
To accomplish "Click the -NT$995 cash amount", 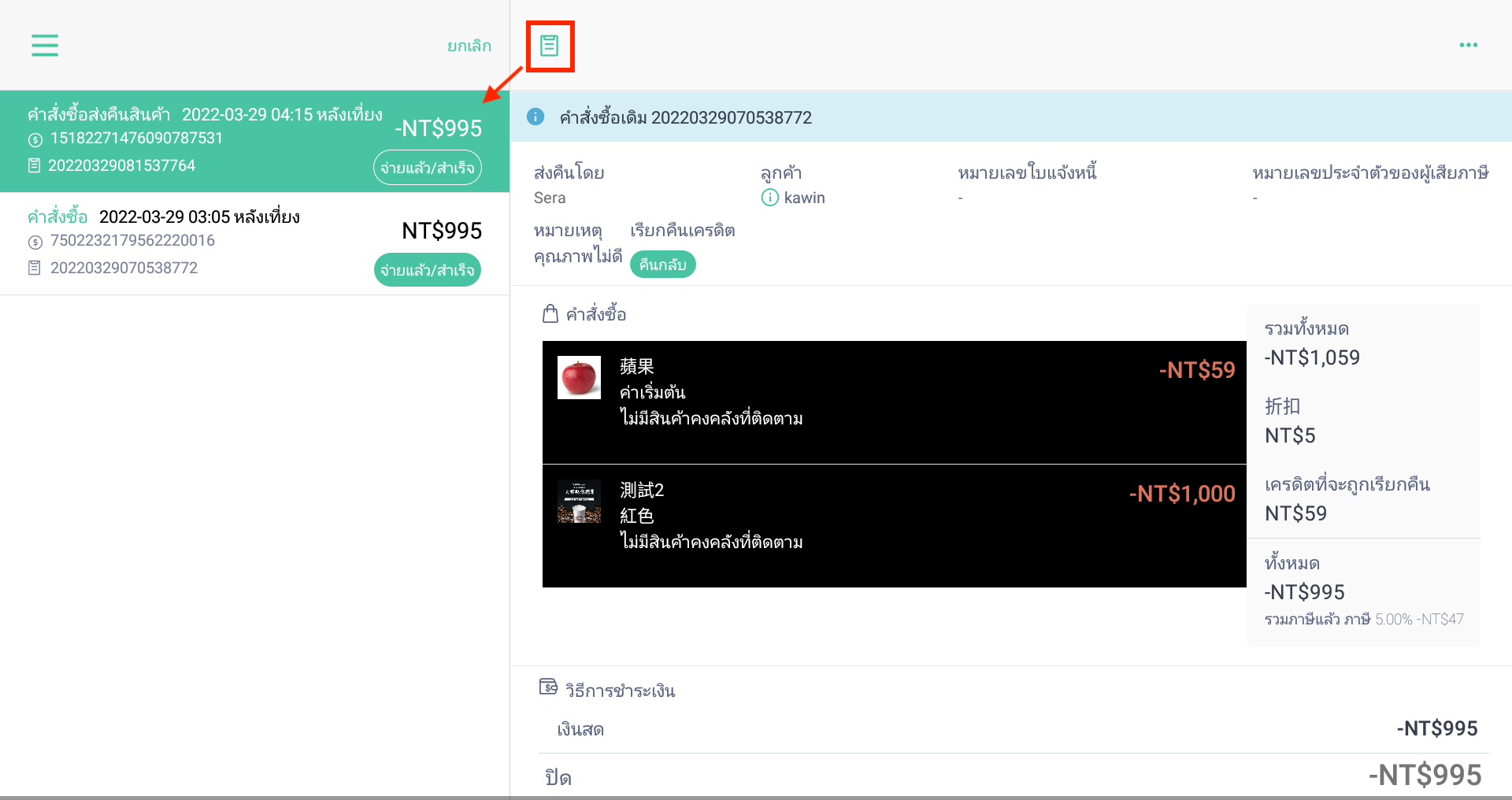I will [1437, 728].
